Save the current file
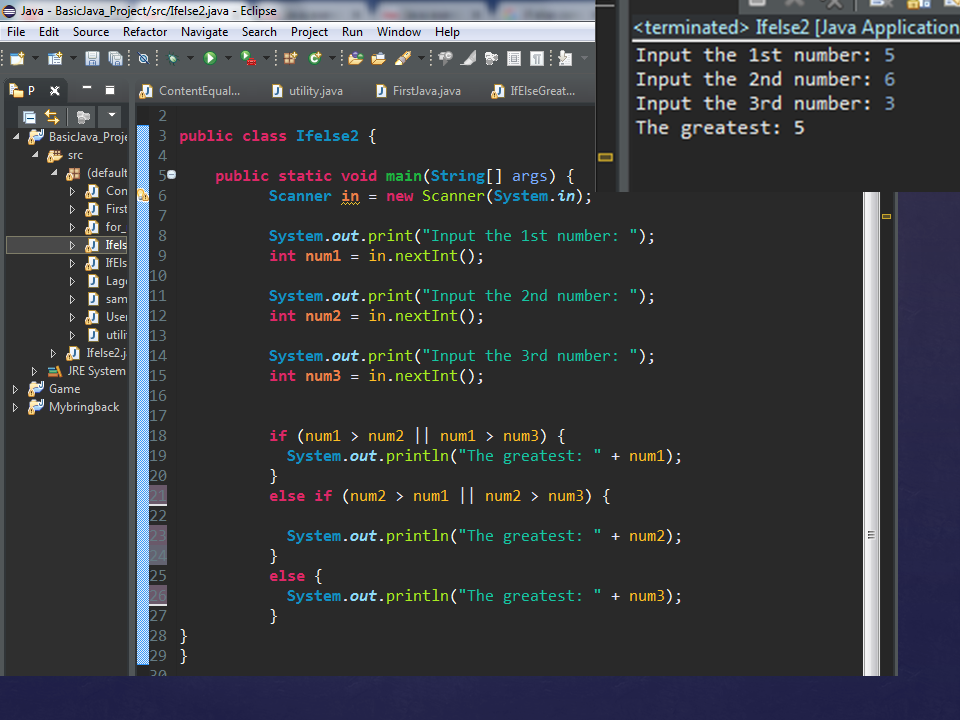960x720 pixels. tap(92, 58)
